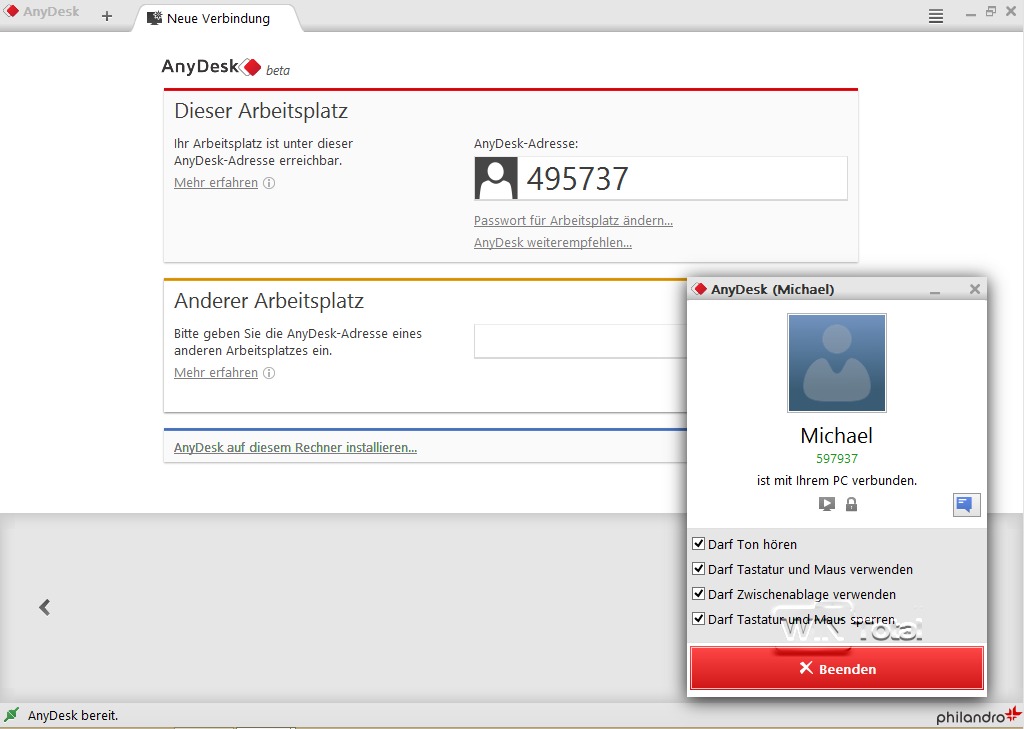1024x729 pixels.
Task: Open the hamburger main menu
Action: pyautogui.click(x=936, y=16)
